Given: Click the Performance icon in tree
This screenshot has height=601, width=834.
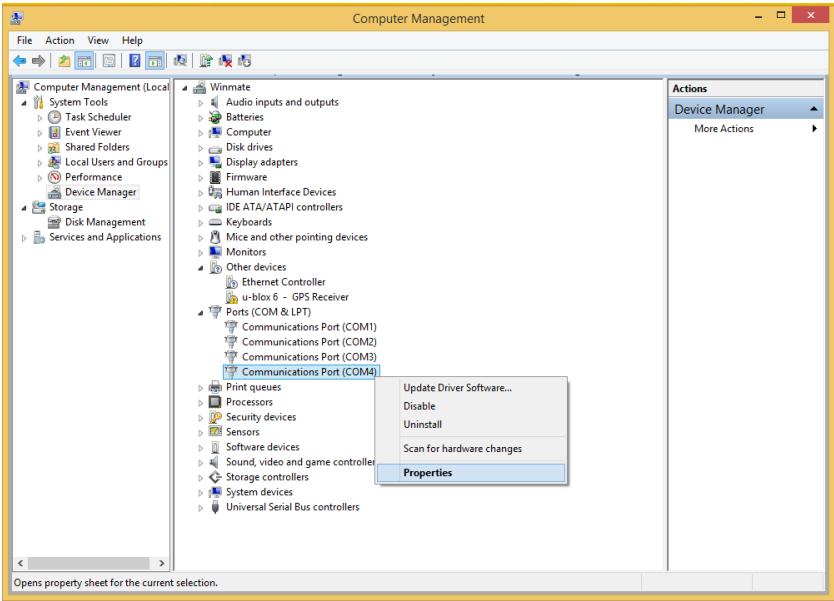Looking at the screenshot, I should pos(55,177).
